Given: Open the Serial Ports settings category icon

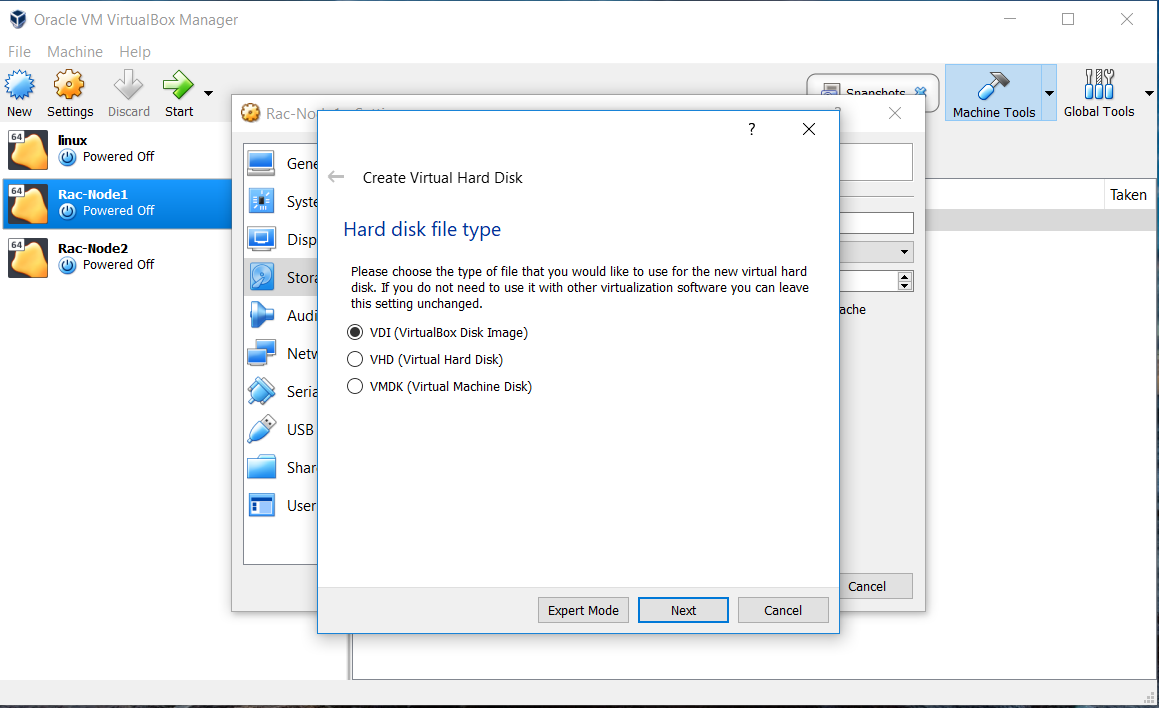Looking at the screenshot, I should point(262,392).
